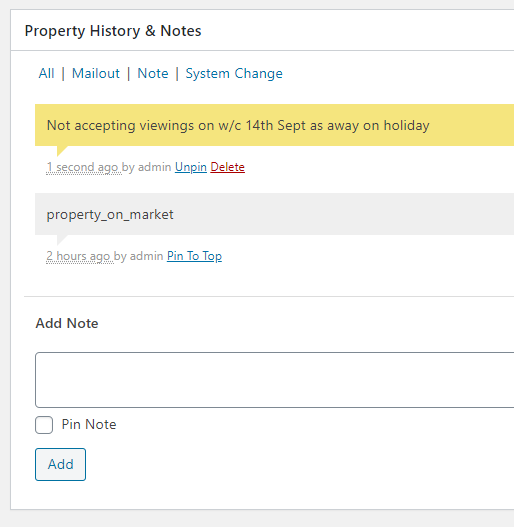Click 'by admin' text under pinned note
The image size is (514, 527).
coord(147,167)
